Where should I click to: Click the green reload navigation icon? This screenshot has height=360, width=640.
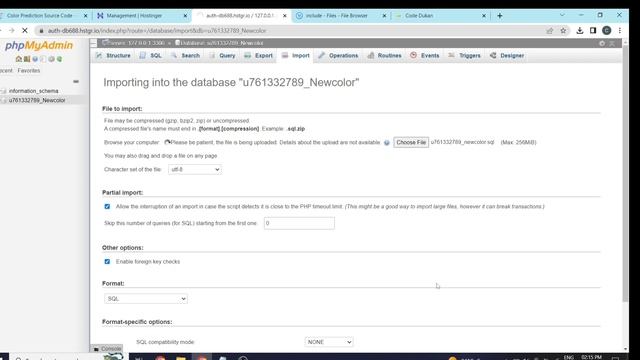pyautogui.click(x=60, y=59)
